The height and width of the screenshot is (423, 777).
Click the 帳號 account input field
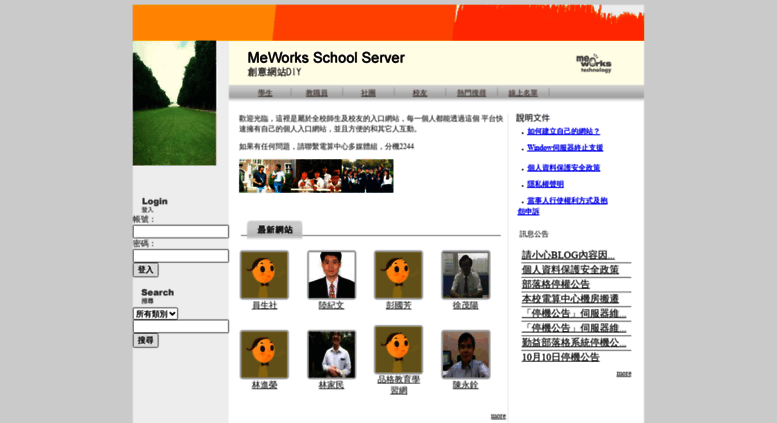click(x=181, y=231)
